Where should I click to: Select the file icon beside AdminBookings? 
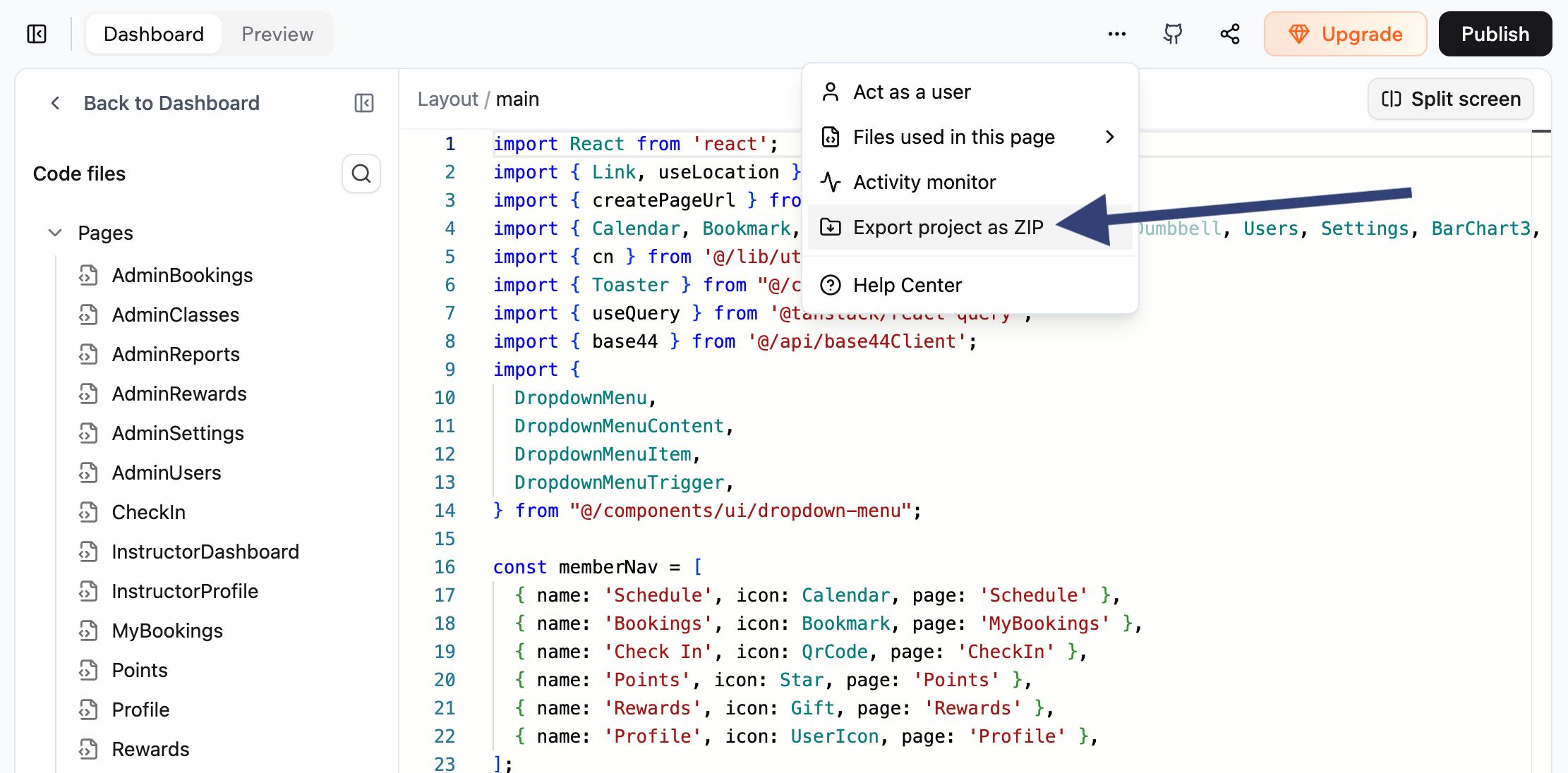(88, 275)
